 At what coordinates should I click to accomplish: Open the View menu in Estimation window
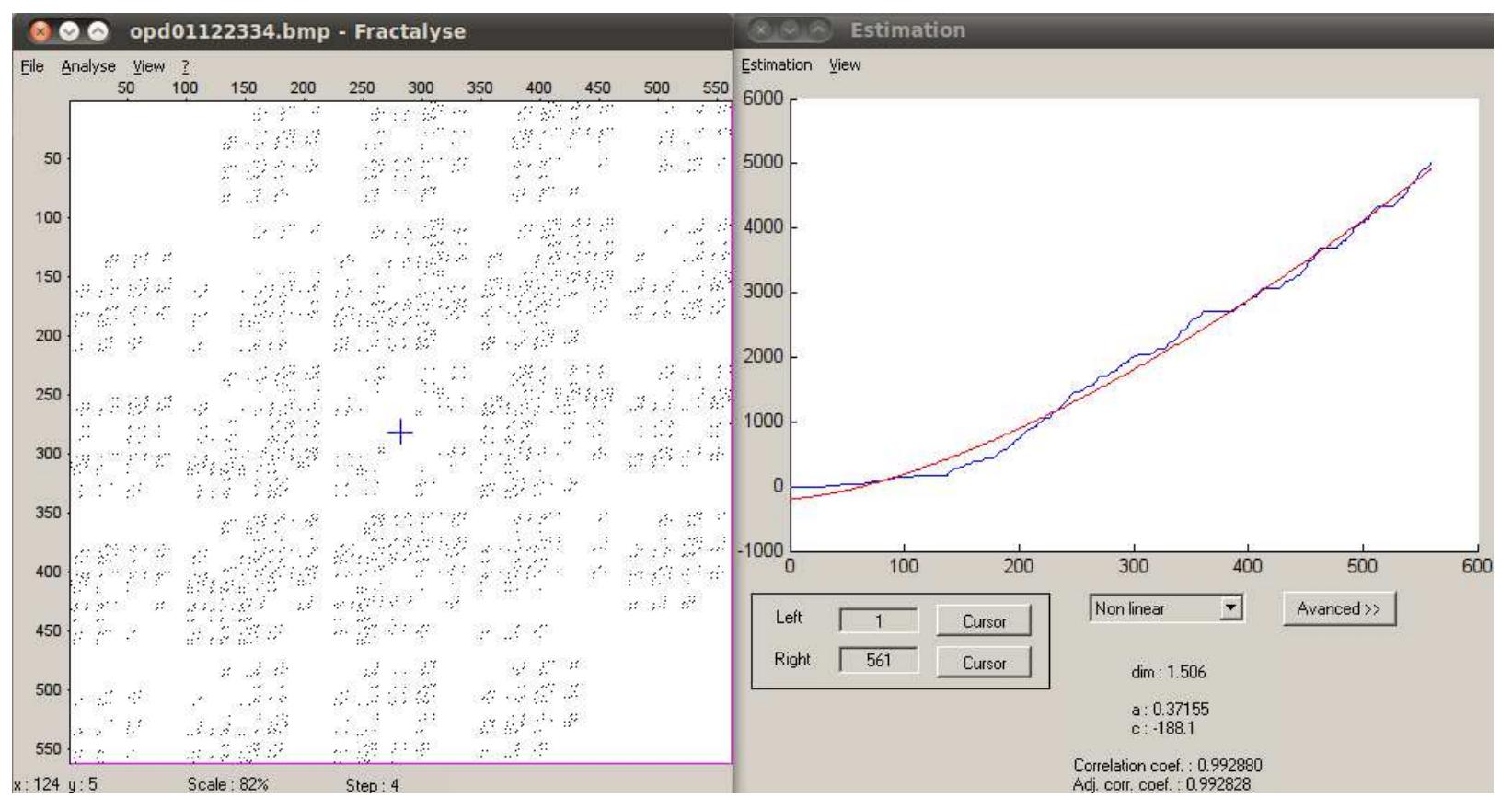point(845,64)
